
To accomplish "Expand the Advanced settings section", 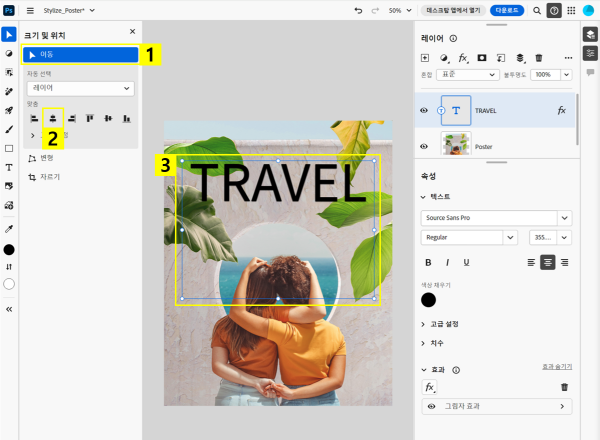I will (x=439, y=324).
